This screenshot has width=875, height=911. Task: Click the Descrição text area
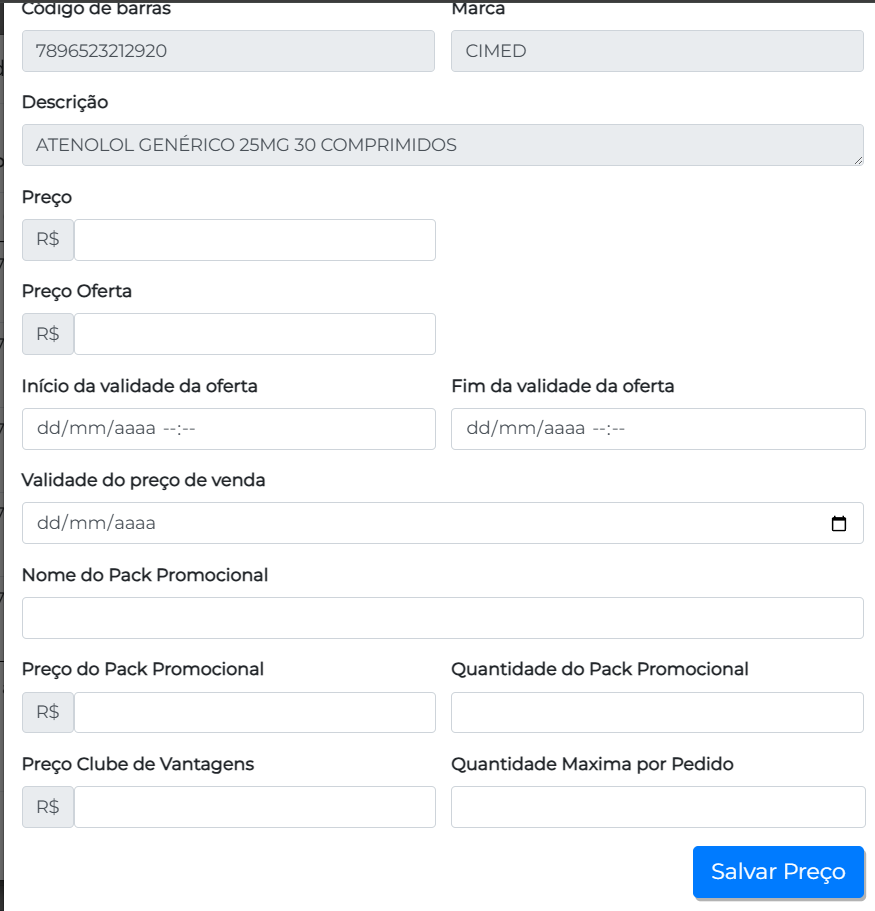442,145
